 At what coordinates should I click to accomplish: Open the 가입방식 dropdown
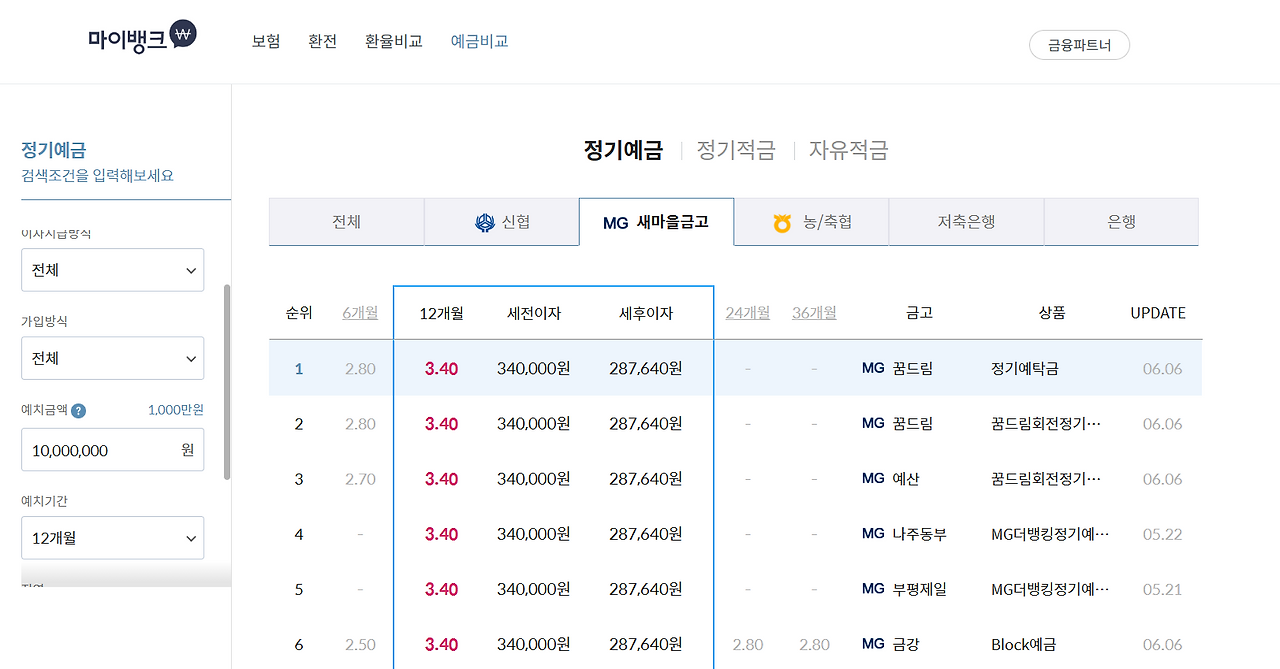pos(113,358)
